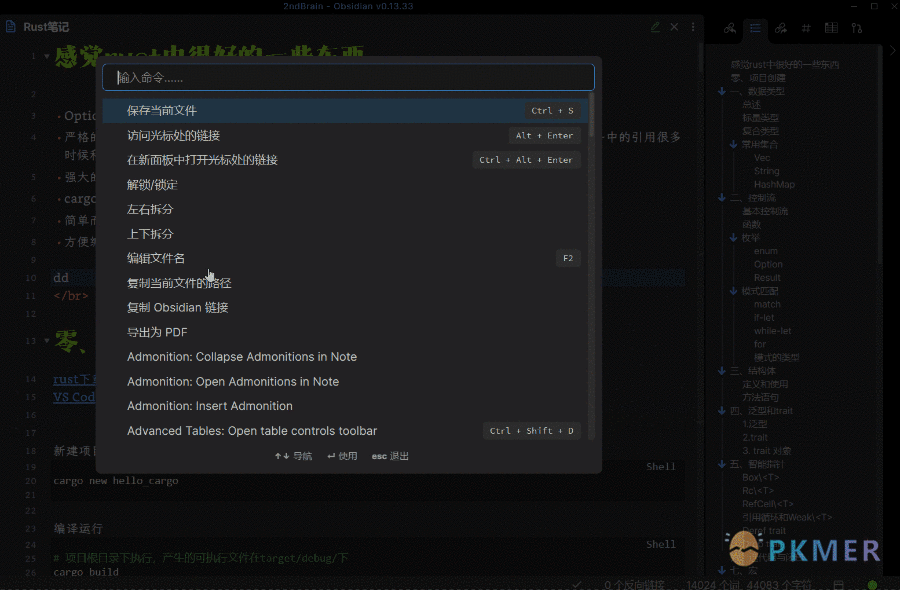Jump to 标量类型 in the outline
Image resolution: width=900 pixels, height=590 pixels.
point(761,118)
